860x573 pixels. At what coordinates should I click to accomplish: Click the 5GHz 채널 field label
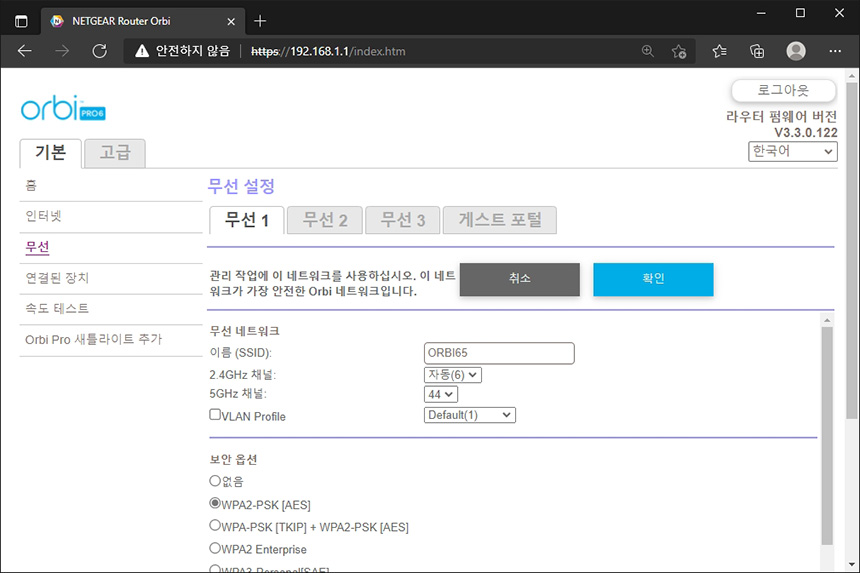pos(237,394)
